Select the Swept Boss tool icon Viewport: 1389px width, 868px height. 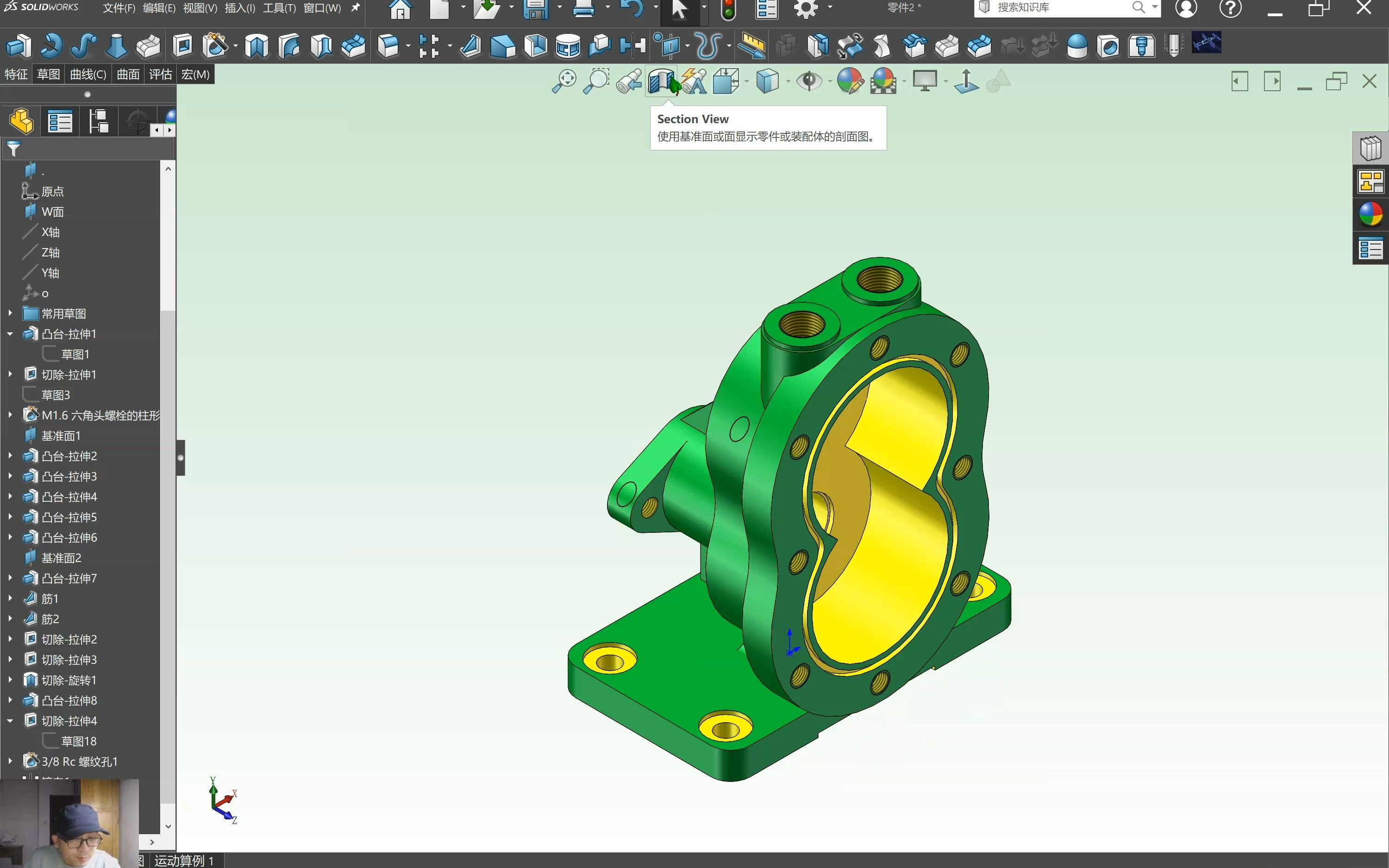coord(83,46)
